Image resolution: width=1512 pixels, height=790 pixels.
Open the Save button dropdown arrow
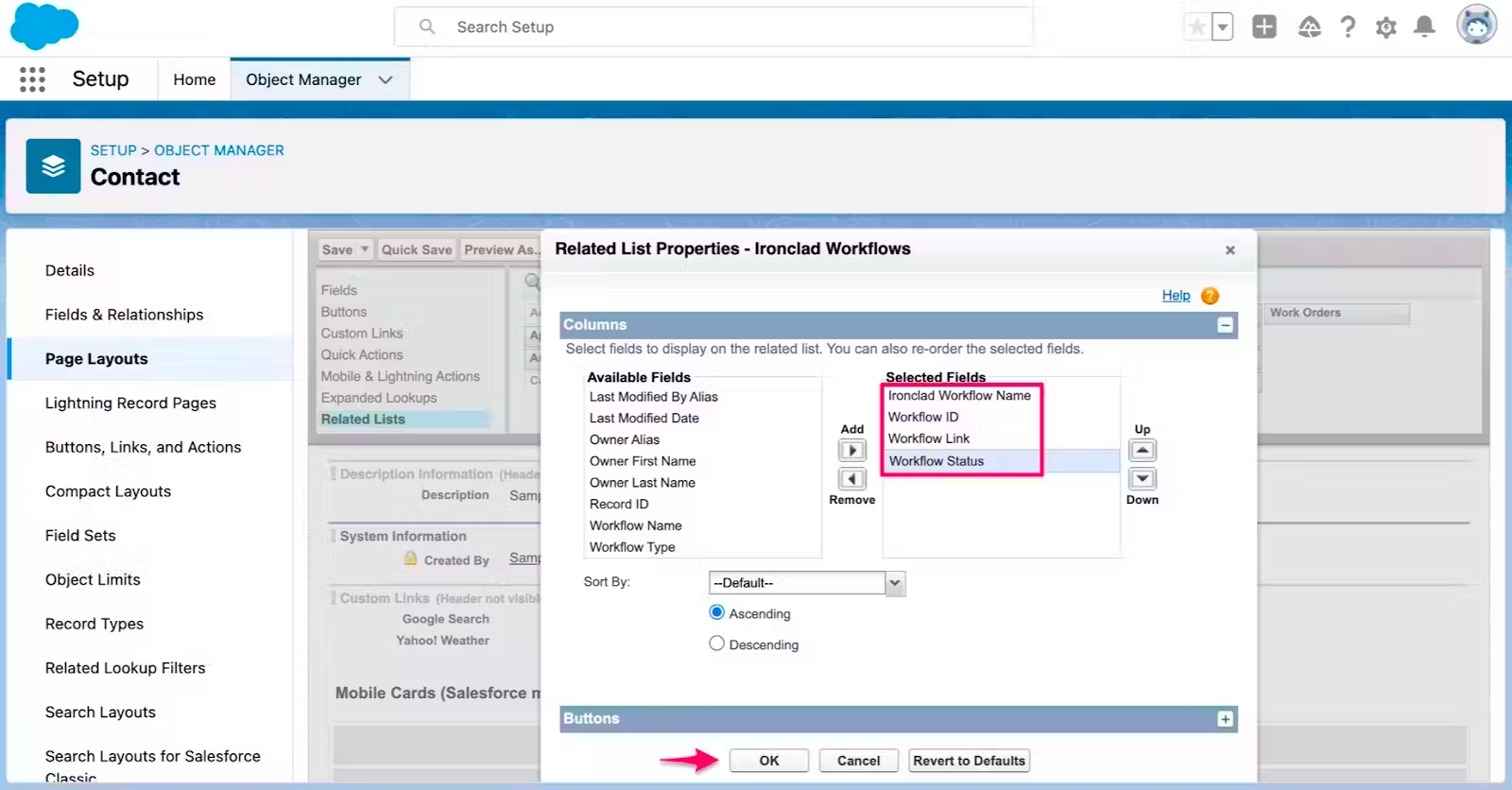pyautogui.click(x=365, y=249)
